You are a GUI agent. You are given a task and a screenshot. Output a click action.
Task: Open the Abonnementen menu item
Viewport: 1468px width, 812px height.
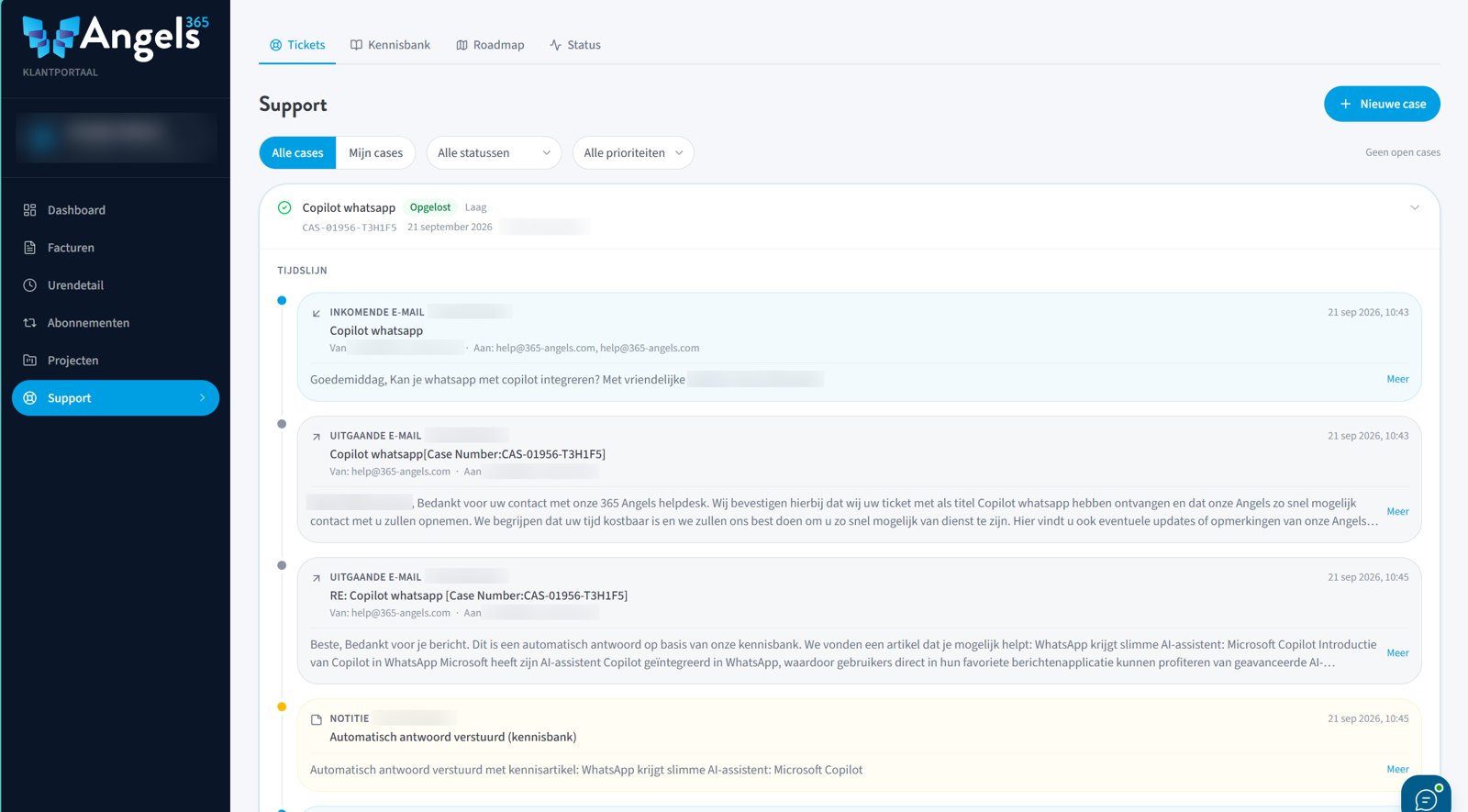[116, 323]
